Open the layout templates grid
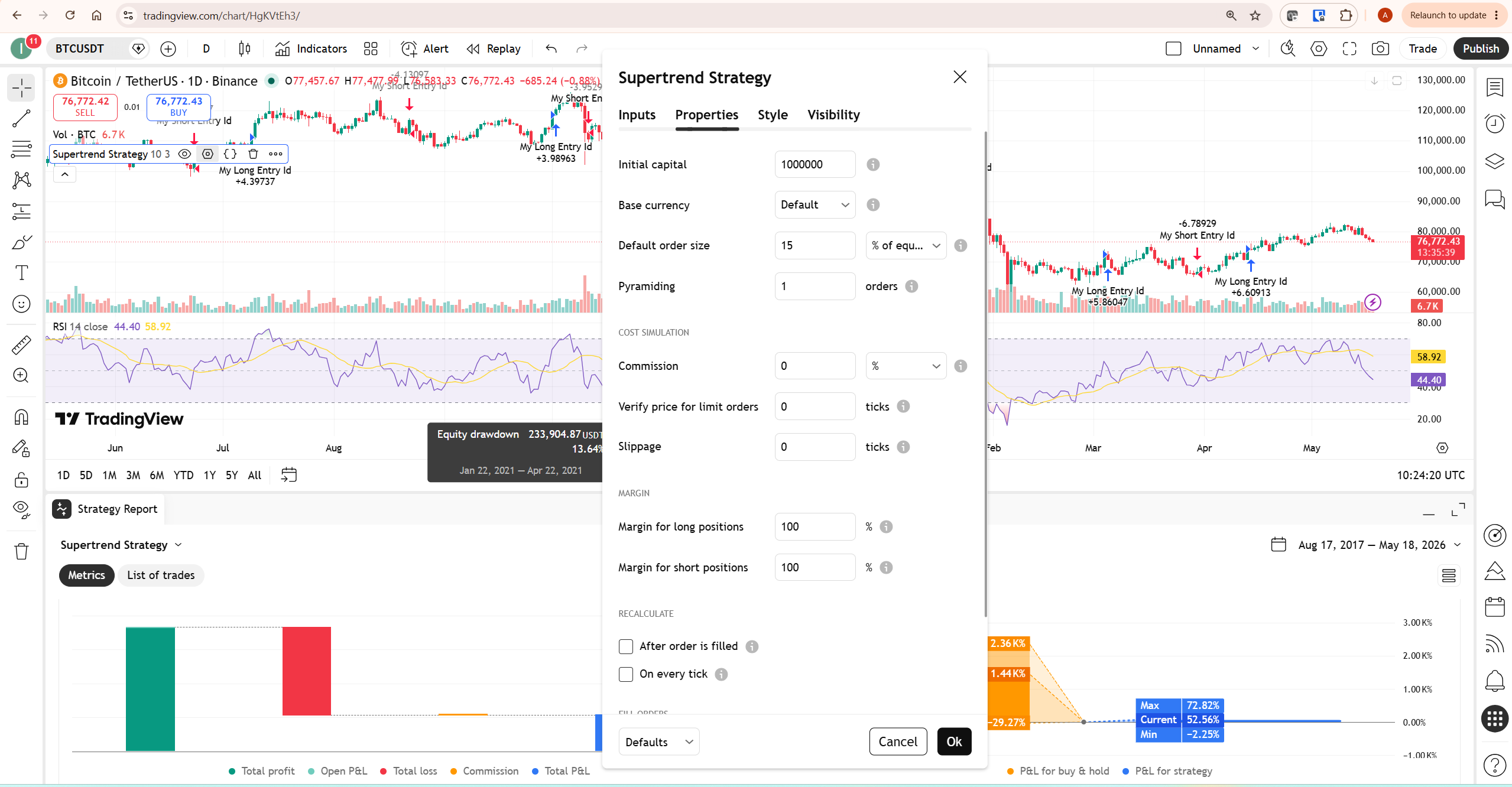The width and height of the screenshot is (1512, 787). (x=371, y=48)
